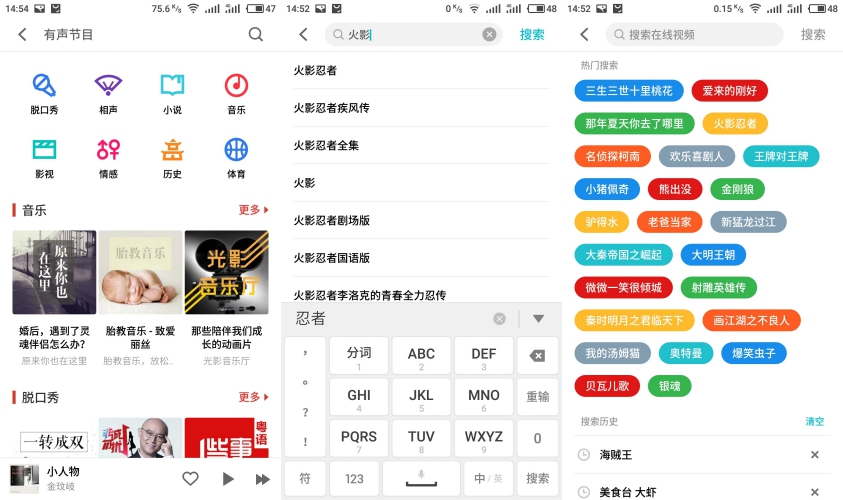Select the hot search tag 三生三世十里桃花
843x500 pixels.
click(x=629, y=91)
